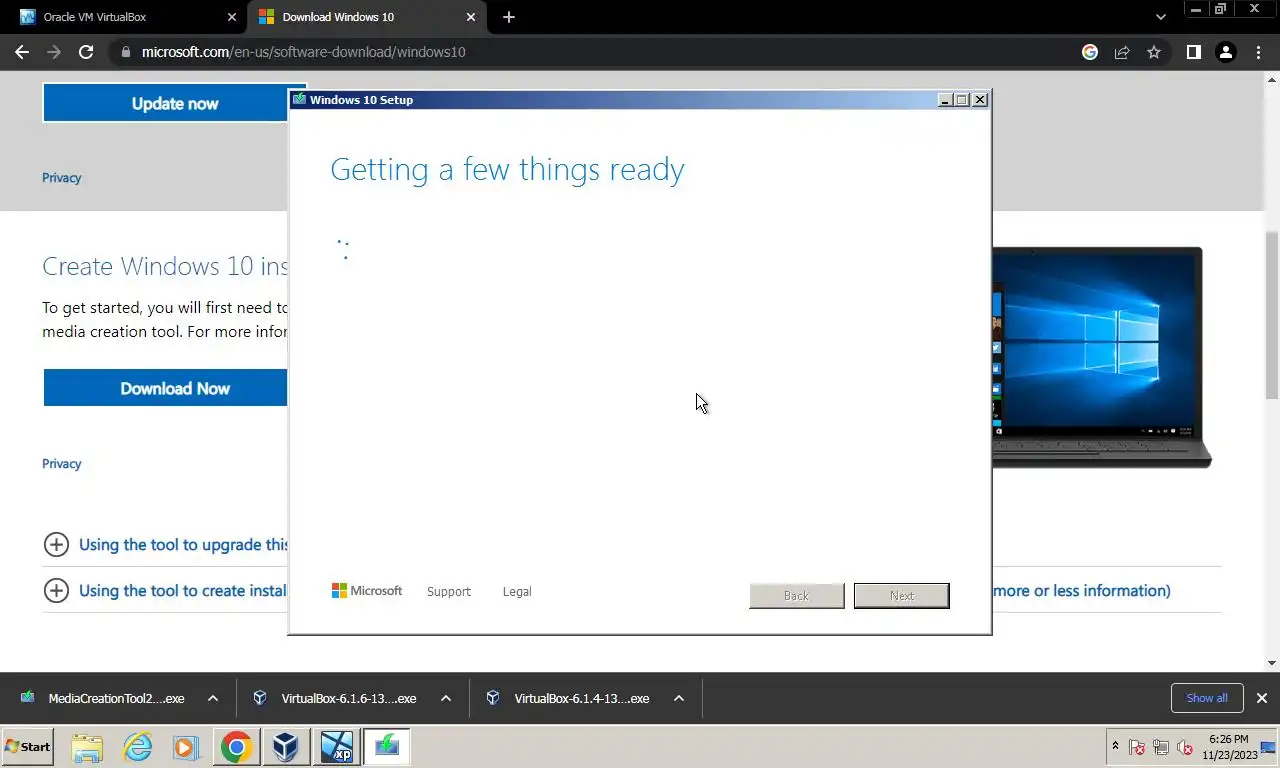This screenshot has height=768, width=1280.
Task: Expand options for VirtualBox-6.1.4 download
Action: click(x=679, y=698)
